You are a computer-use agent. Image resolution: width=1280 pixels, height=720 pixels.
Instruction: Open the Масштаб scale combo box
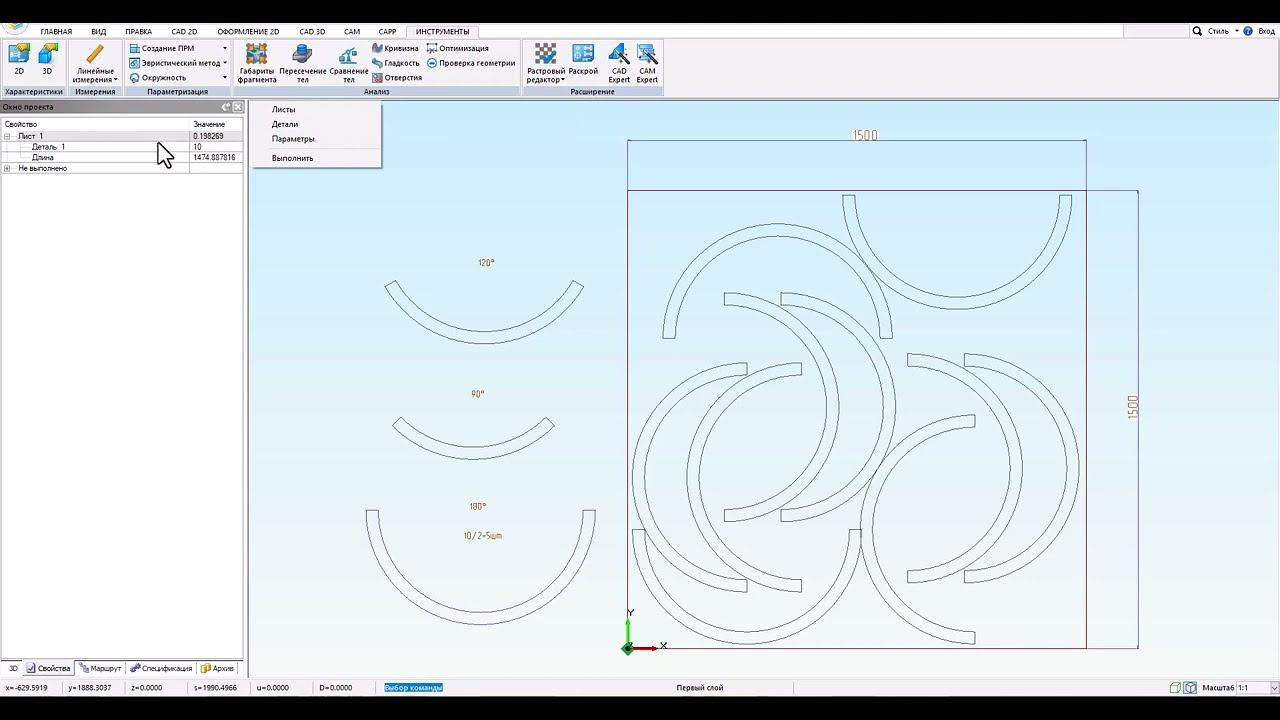coord(1257,688)
